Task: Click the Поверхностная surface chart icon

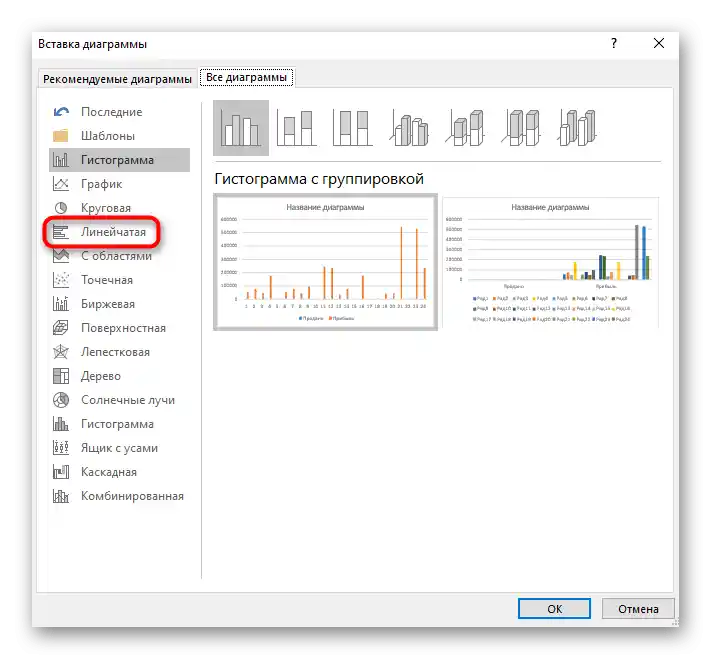Action: [61, 328]
